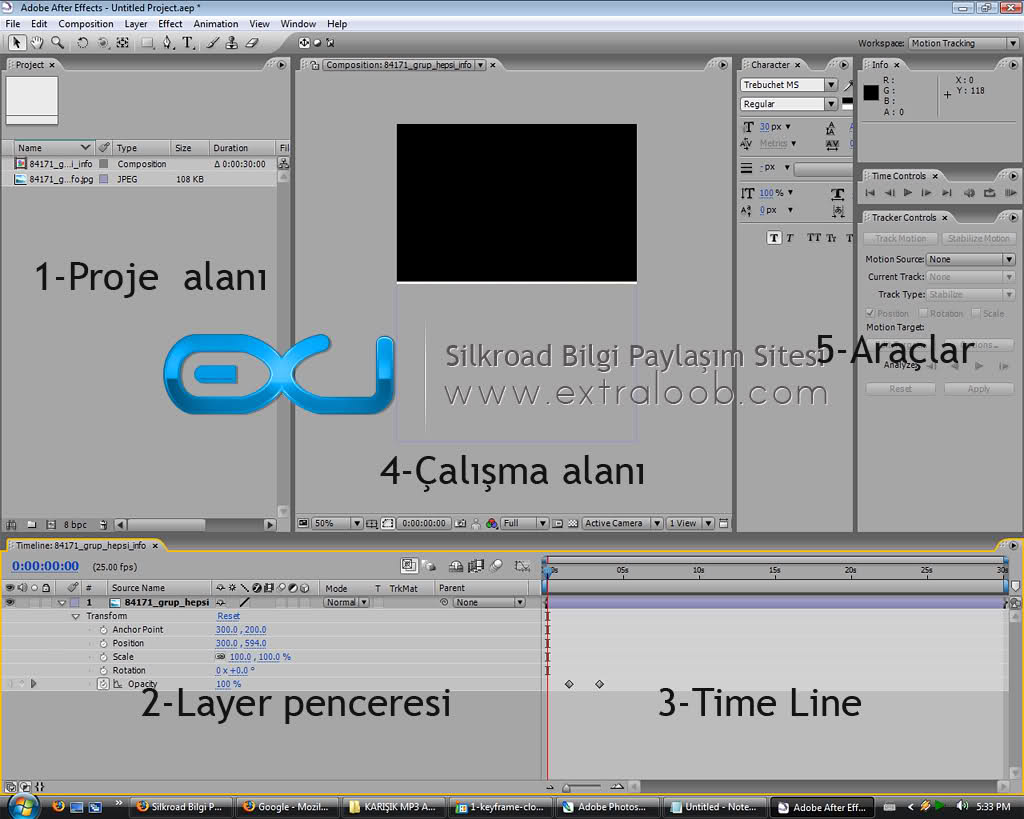
Task: Click the Faux Italic button in Character panel
Action: (x=790, y=238)
